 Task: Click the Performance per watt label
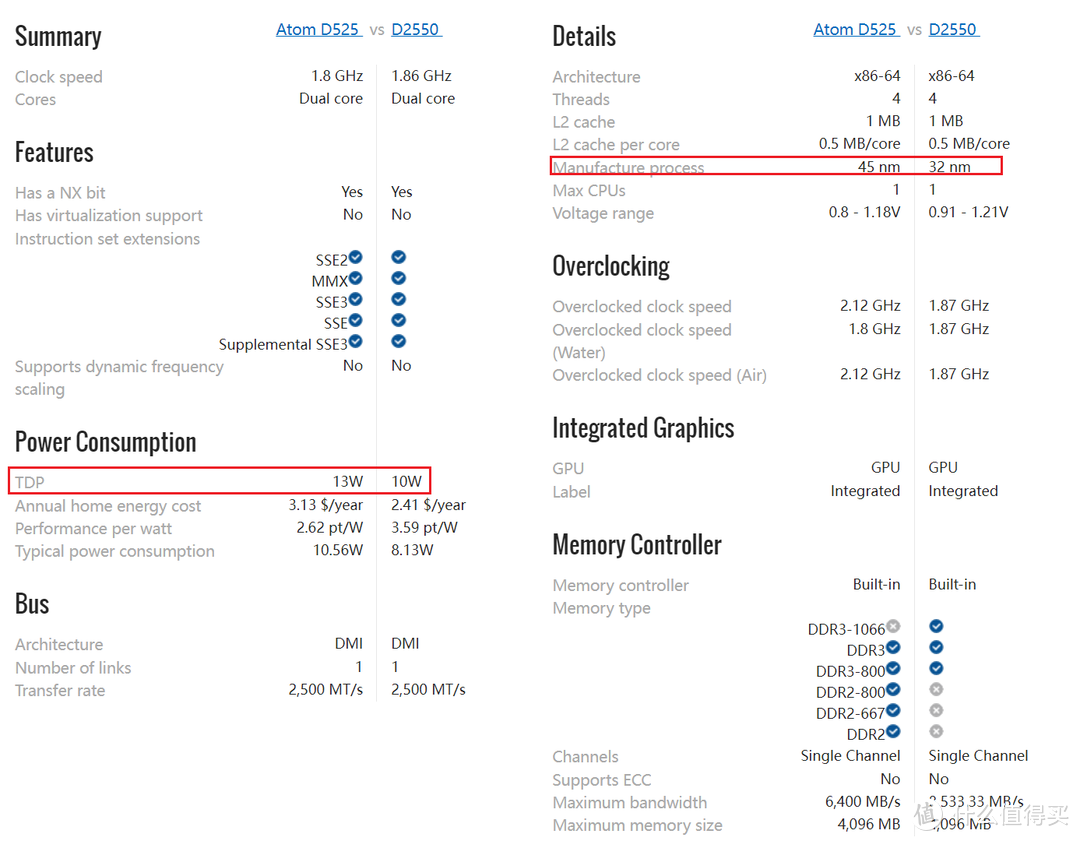coord(94,529)
